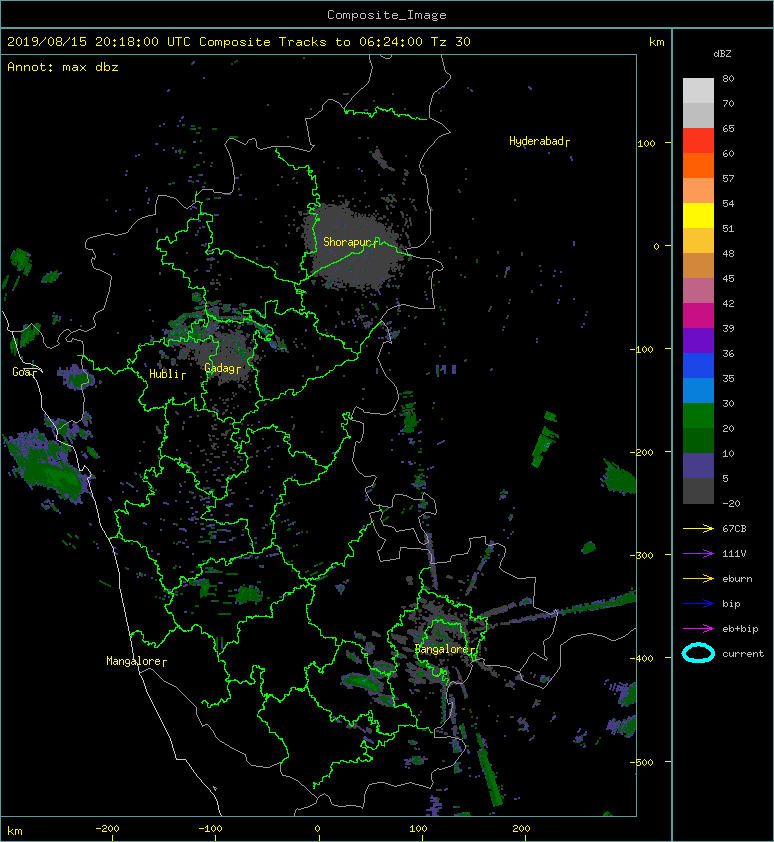Image resolution: width=774 pixels, height=842 pixels.
Task: Pick the slate blue 5-10 dBZ swatch
Action: pyautogui.click(x=698, y=465)
